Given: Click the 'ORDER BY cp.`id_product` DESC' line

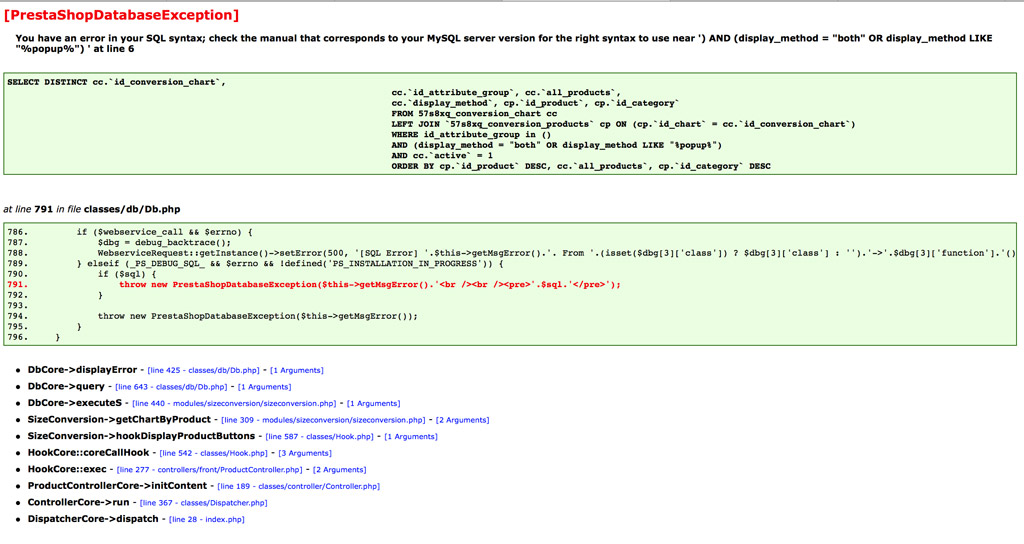Looking at the screenshot, I should click(581, 167).
